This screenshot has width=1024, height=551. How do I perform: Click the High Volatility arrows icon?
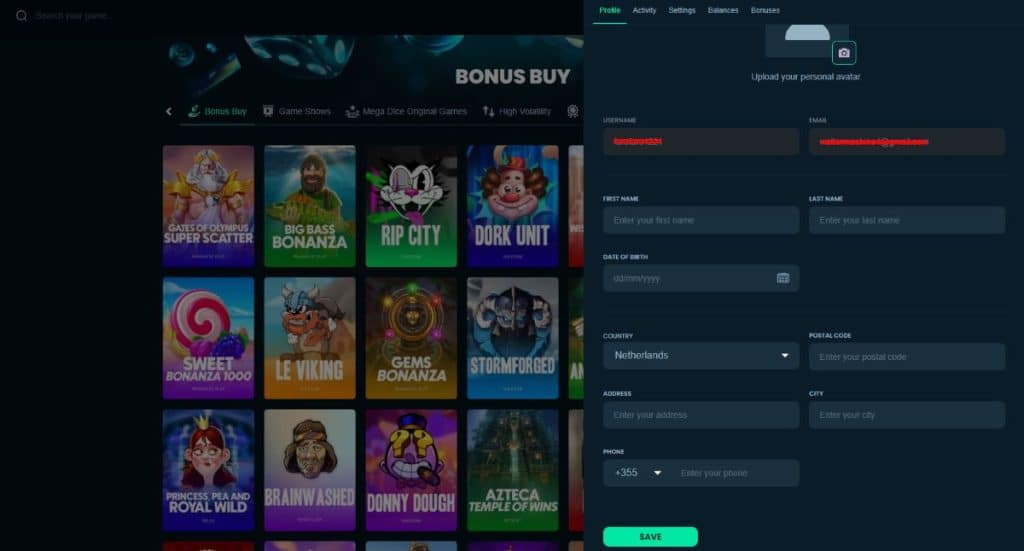pos(488,111)
